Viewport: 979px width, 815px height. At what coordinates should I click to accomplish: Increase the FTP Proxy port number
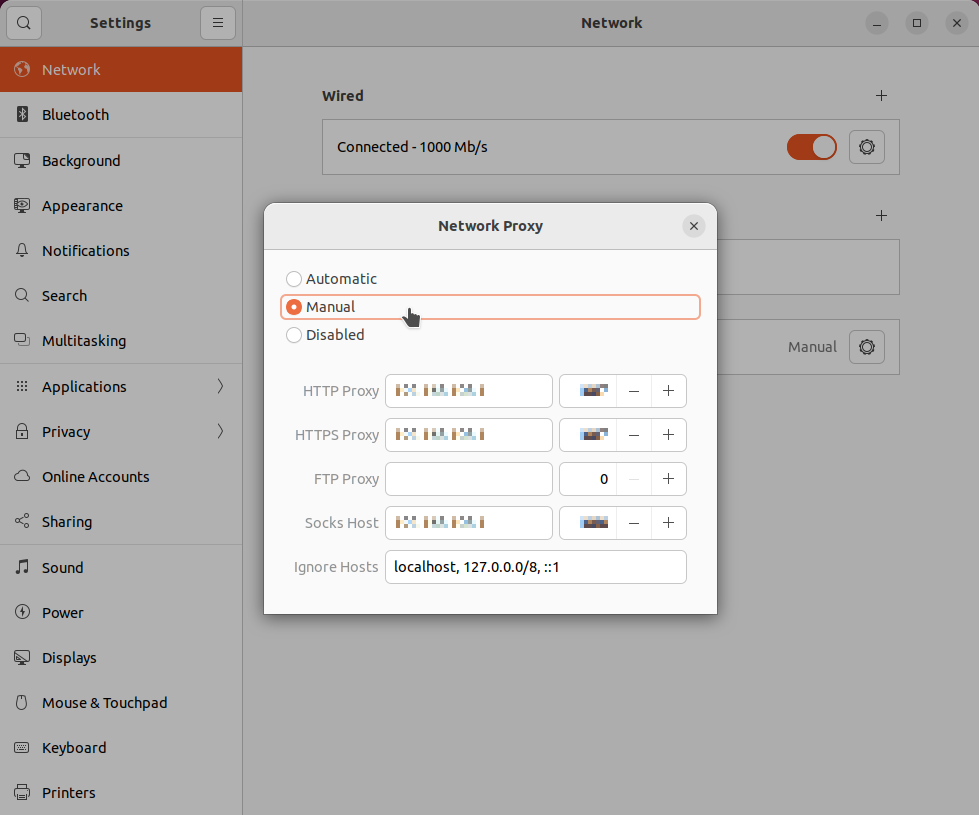667,479
